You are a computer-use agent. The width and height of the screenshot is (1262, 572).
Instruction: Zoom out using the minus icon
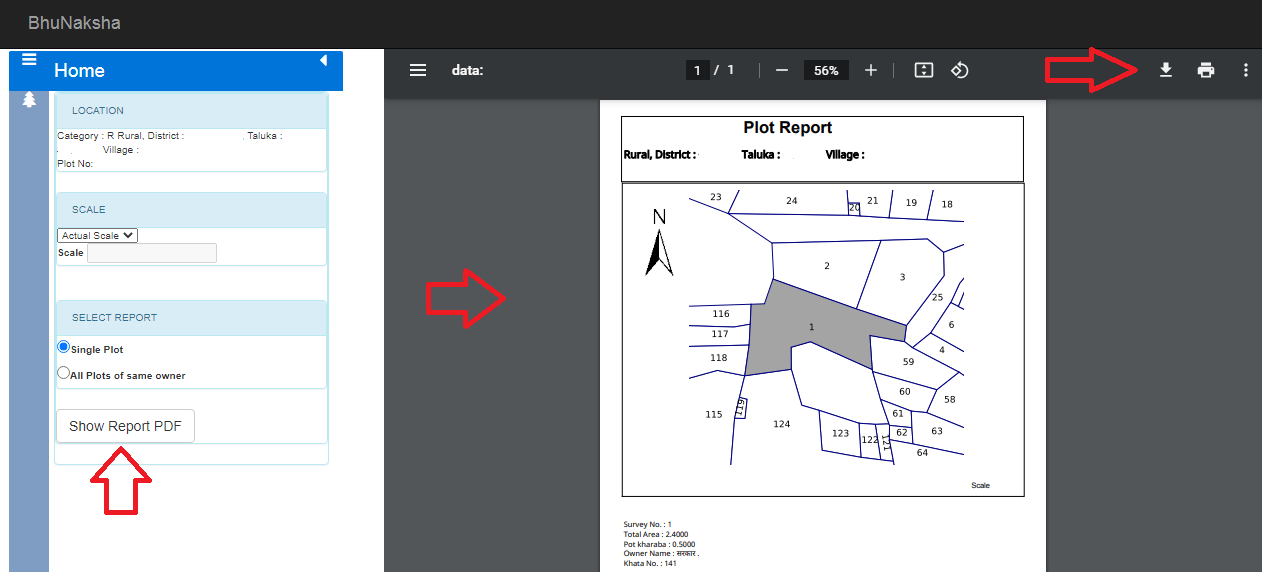(x=782, y=70)
